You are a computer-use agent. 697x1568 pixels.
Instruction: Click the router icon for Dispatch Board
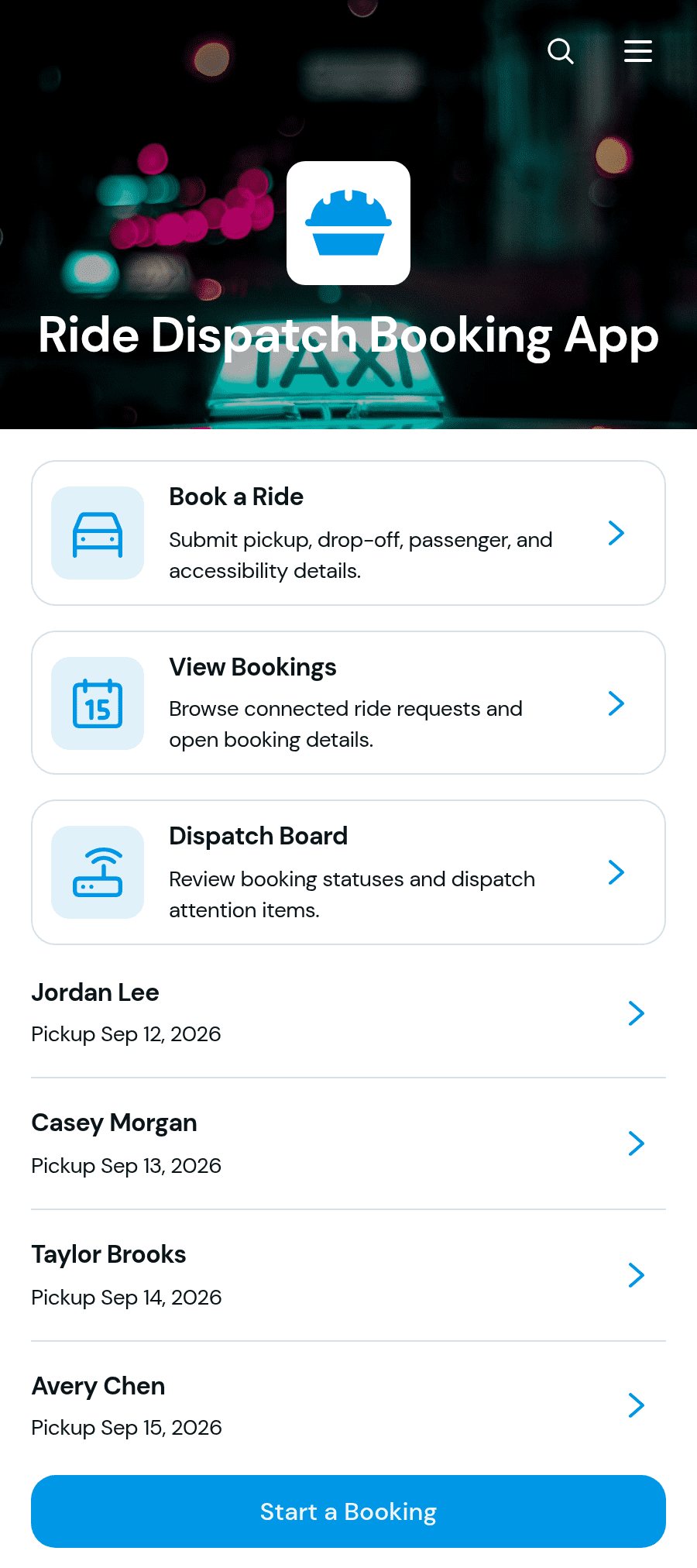click(98, 872)
